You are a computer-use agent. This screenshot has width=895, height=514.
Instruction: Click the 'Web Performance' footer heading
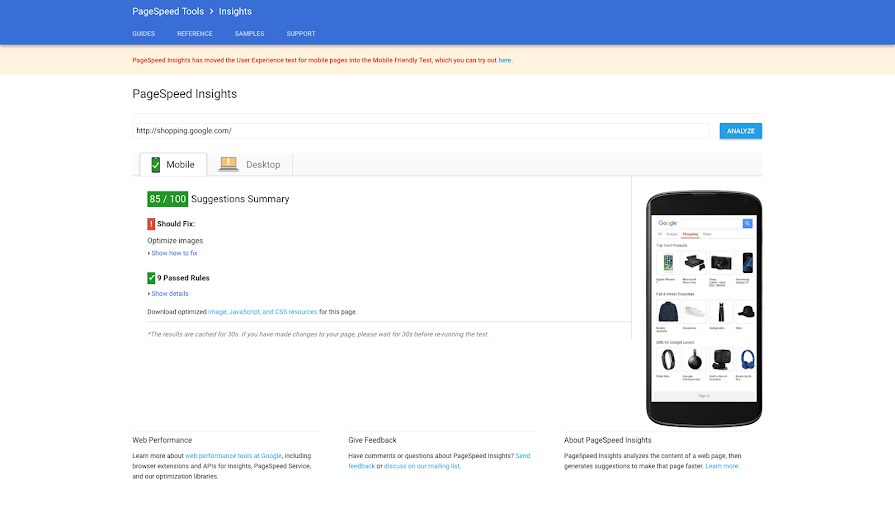click(x=162, y=440)
